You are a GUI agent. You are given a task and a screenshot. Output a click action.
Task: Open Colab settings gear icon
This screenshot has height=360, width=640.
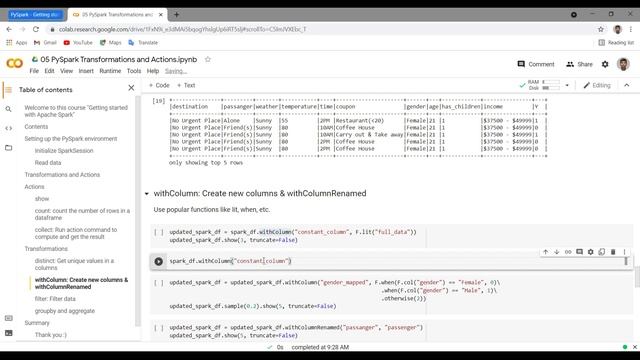click(605, 64)
